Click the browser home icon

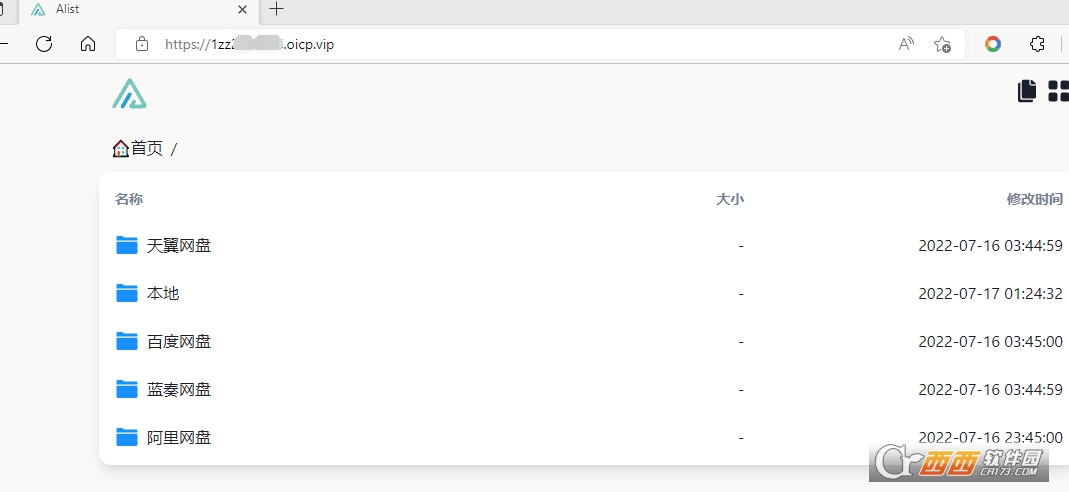tap(88, 44)
